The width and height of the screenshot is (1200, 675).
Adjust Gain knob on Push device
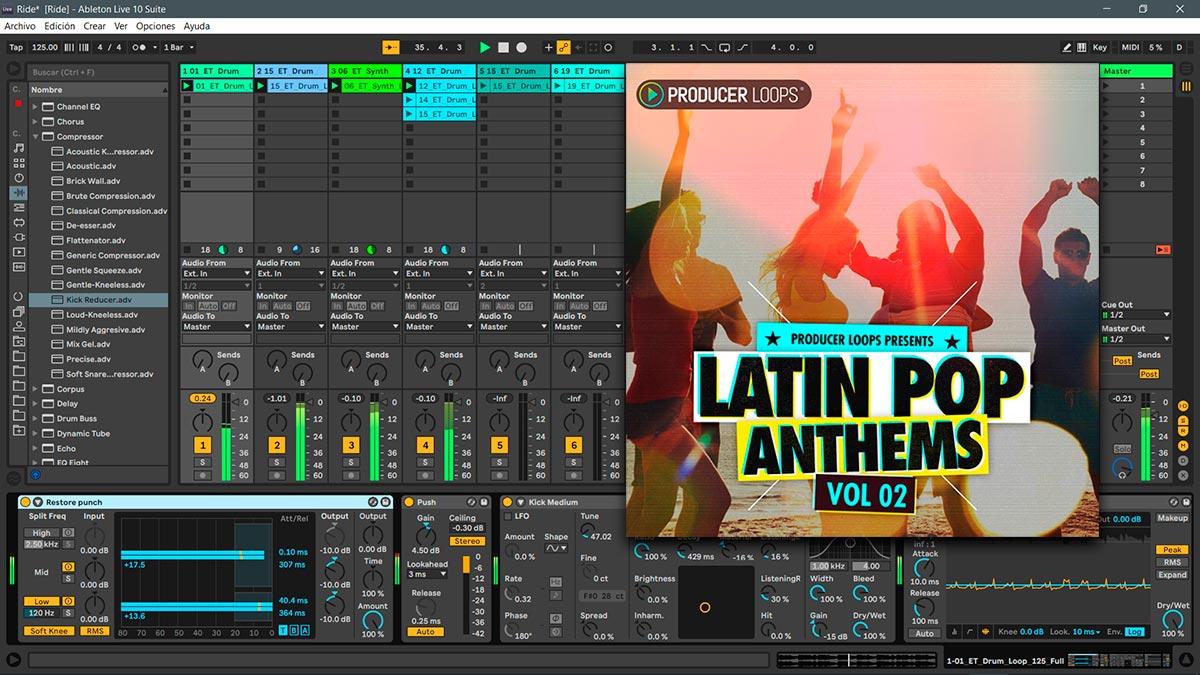tap(426, 536)
